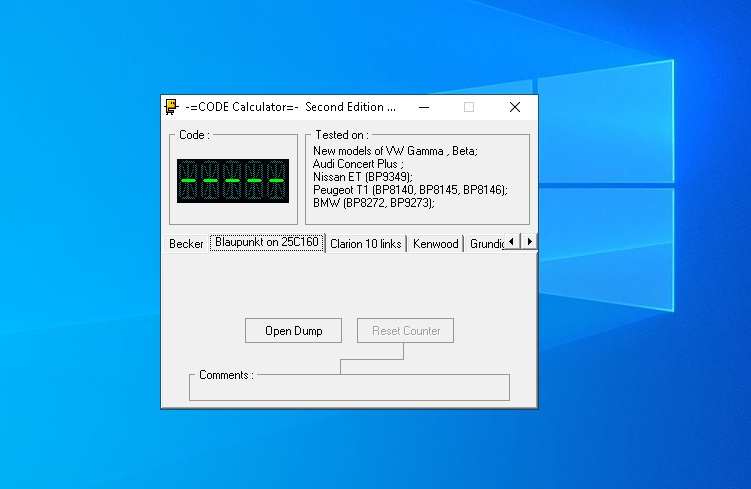Click the first digit of the Code display
Screen dimensions: 751x489
[x=187, y=181]
